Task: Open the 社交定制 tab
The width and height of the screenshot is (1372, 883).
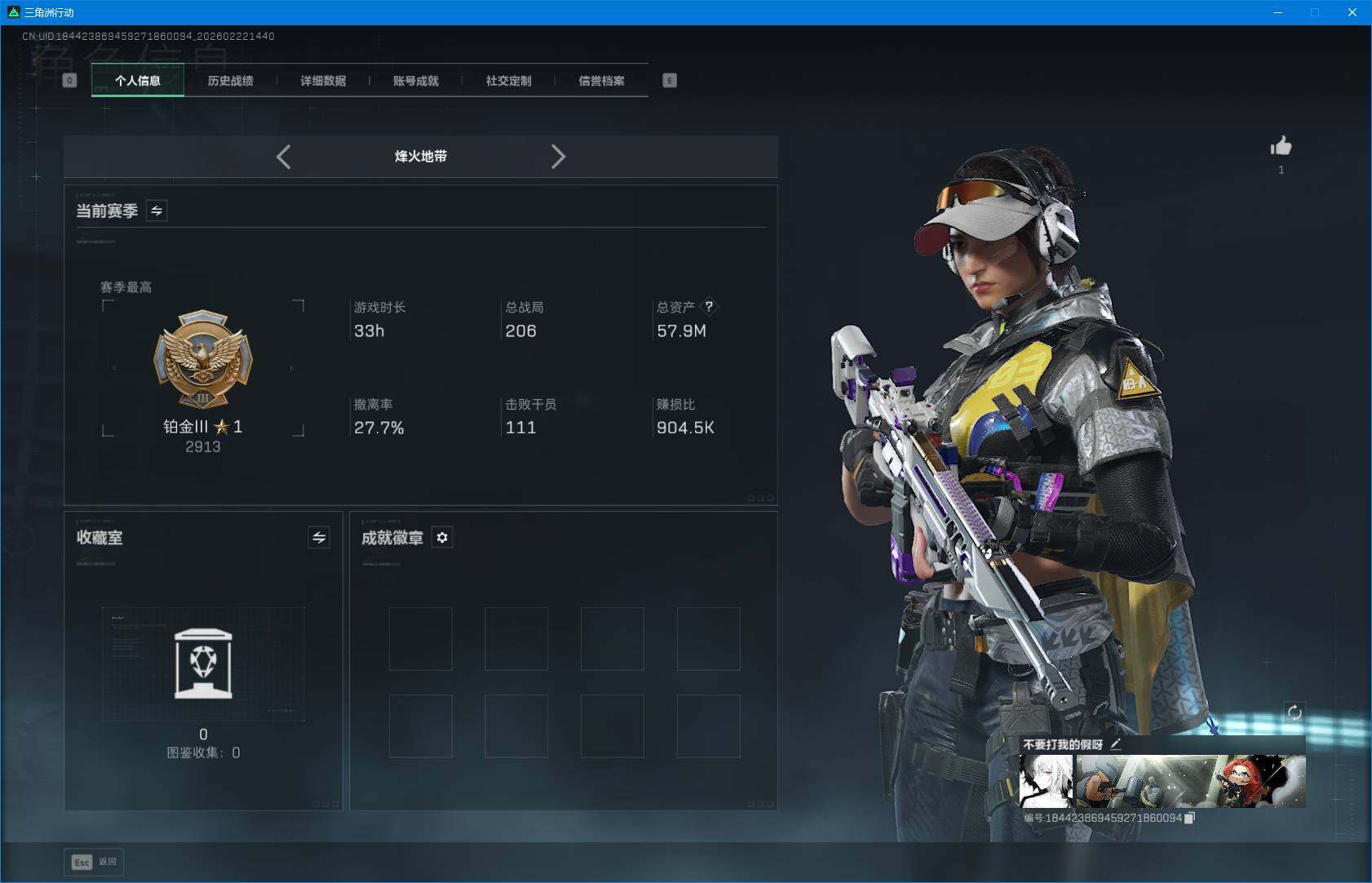Action: [508, 80]
